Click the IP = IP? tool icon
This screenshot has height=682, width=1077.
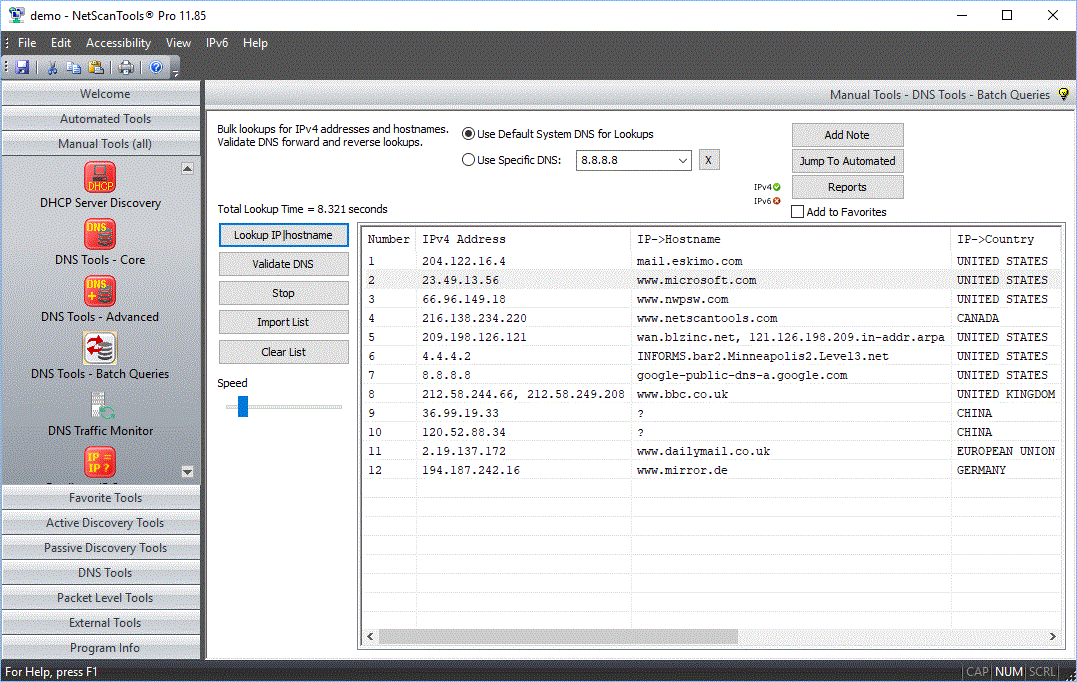pos(100,462)
